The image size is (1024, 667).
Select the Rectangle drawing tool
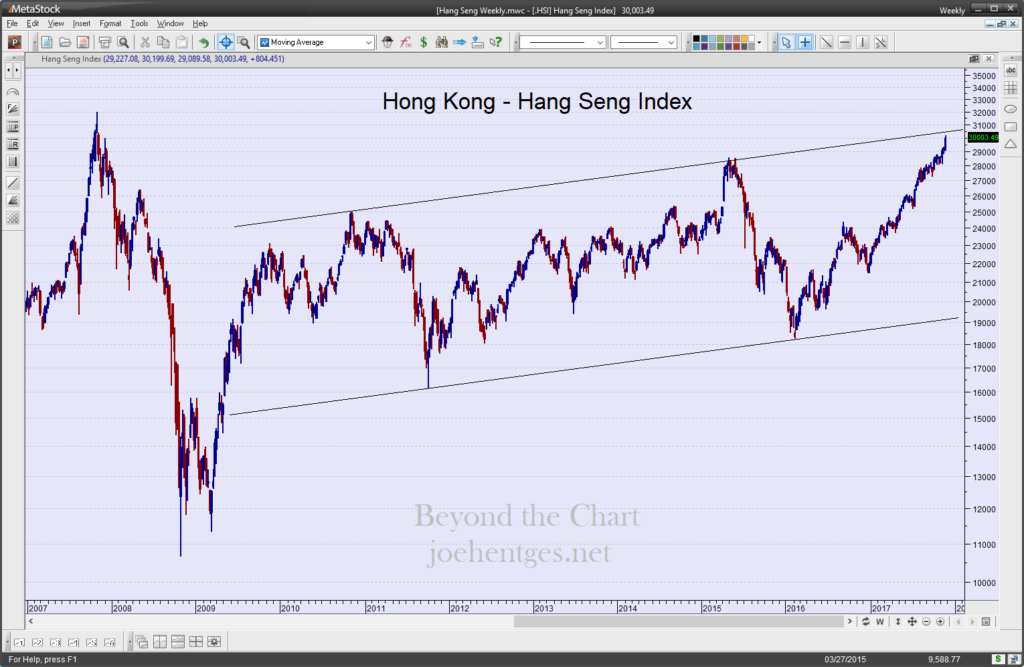coord(1011,126)
